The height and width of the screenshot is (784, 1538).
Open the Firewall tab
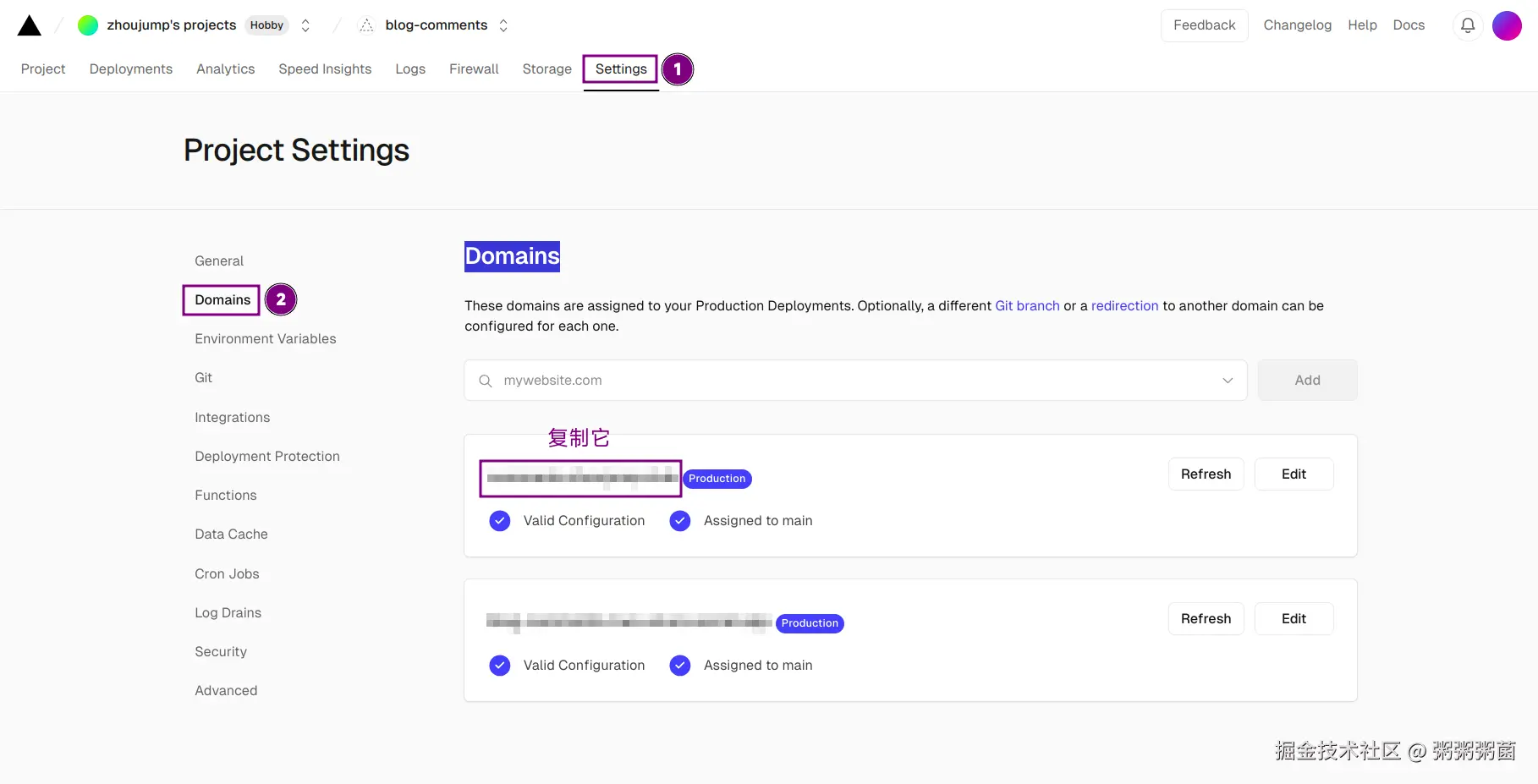(x=474, y=69)
